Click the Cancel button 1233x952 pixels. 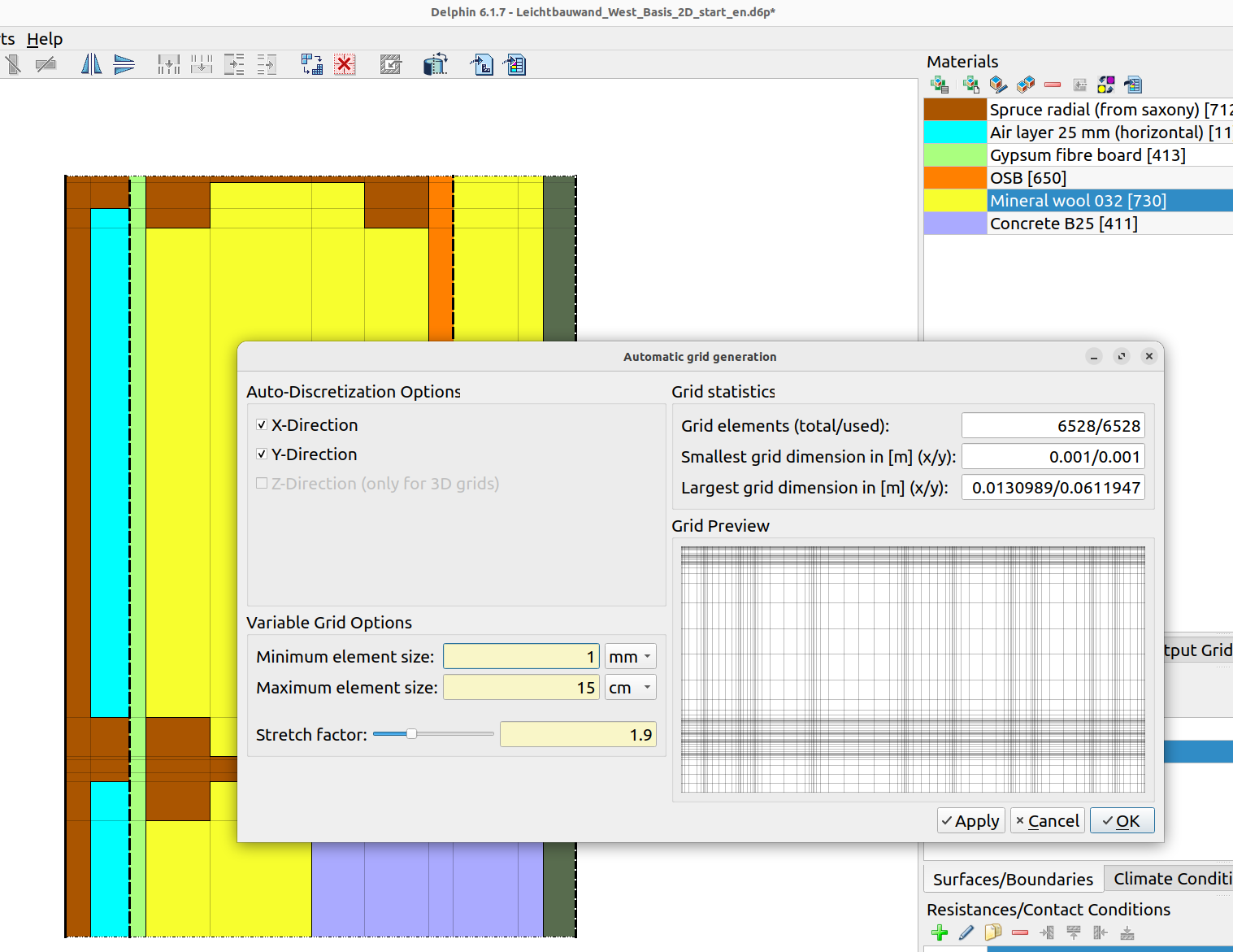1048,821
